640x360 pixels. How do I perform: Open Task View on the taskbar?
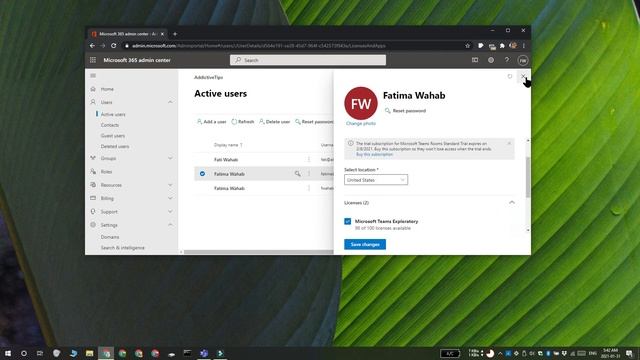click(40, 353)
